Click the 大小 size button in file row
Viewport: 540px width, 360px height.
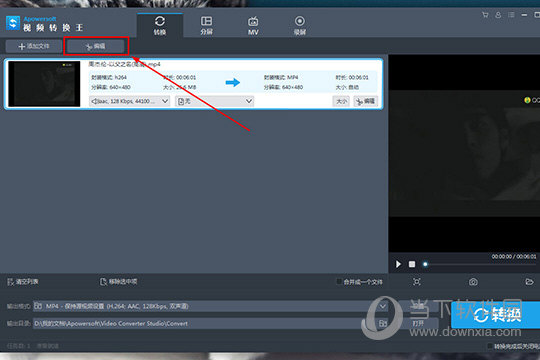341,101
